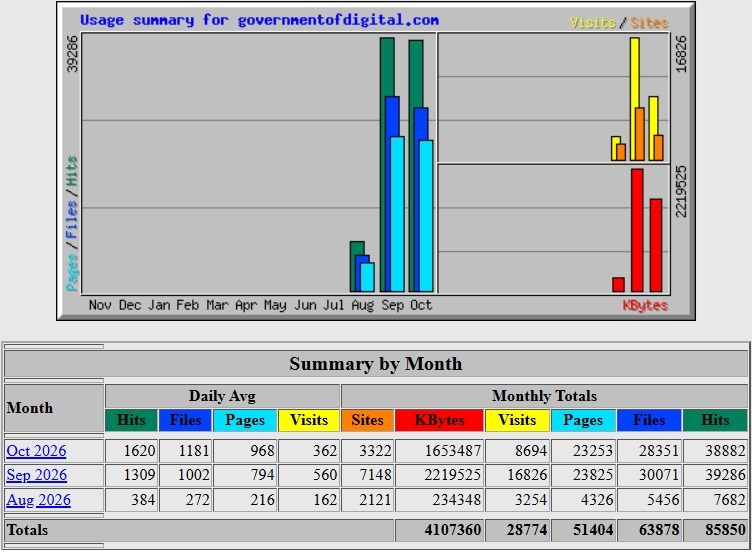Click Aug 2026 daily hits value 384

(143, 500)
